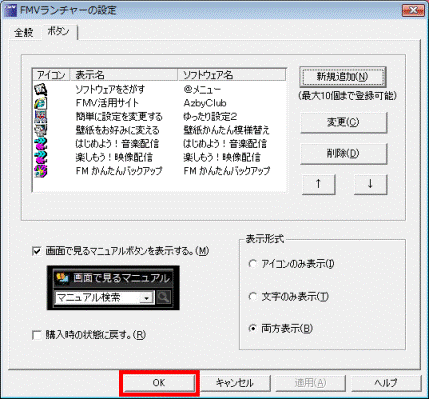Select FM かんたんバックアップ display name
The height and width of the screenshot is (399, 429).
click(x=119, y=171)
